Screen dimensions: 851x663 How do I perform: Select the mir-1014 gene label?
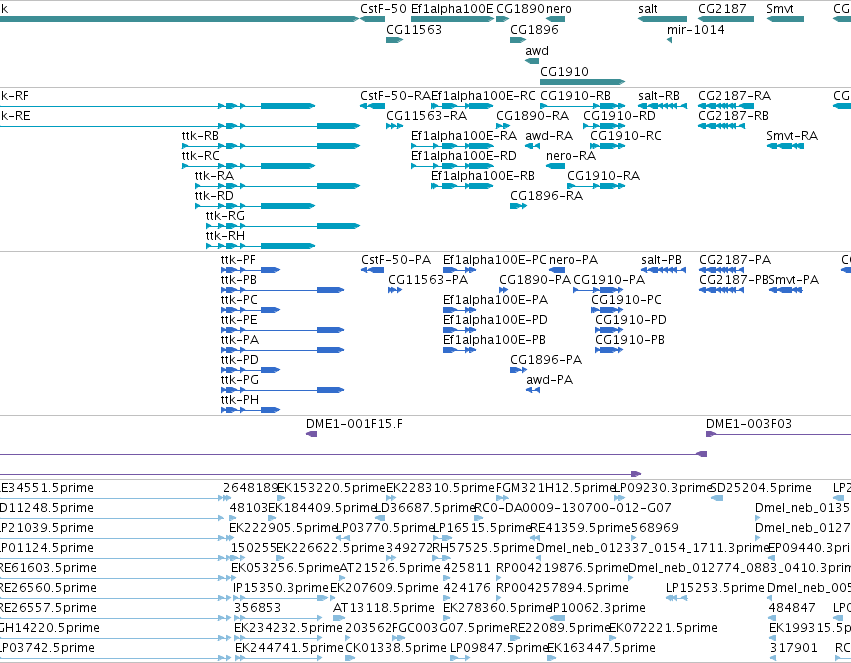coord(695,29)
